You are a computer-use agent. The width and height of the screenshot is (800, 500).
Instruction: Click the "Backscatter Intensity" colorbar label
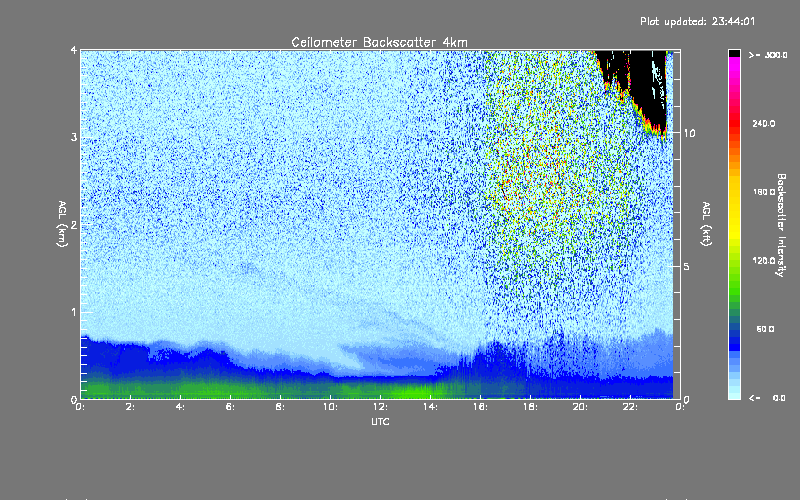pyautogui.click(x=781, y=225)
